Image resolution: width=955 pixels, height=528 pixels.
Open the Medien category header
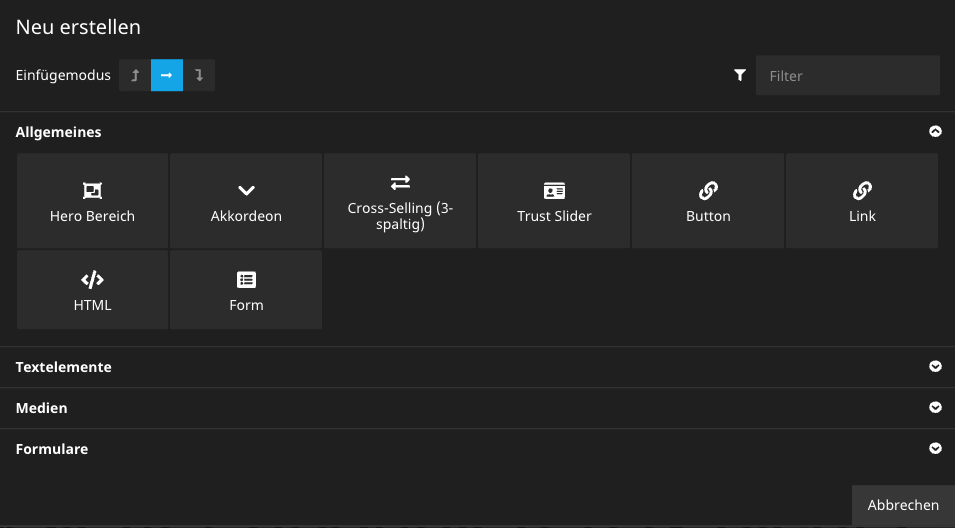tap(42, 408)
